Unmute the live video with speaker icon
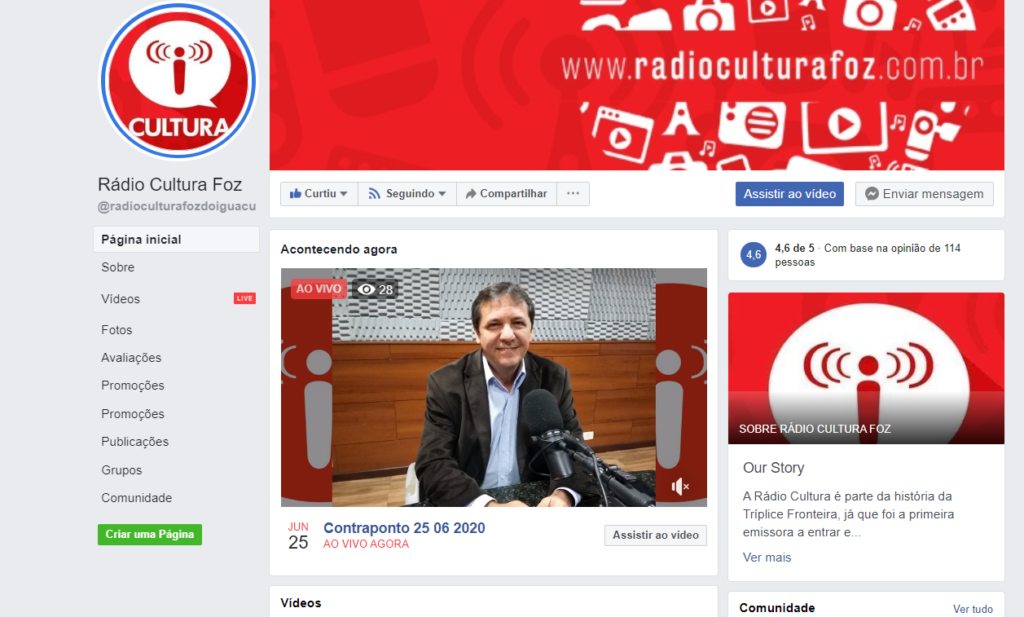Screen dimensions: 1024x617 click(x=680, y=486)
